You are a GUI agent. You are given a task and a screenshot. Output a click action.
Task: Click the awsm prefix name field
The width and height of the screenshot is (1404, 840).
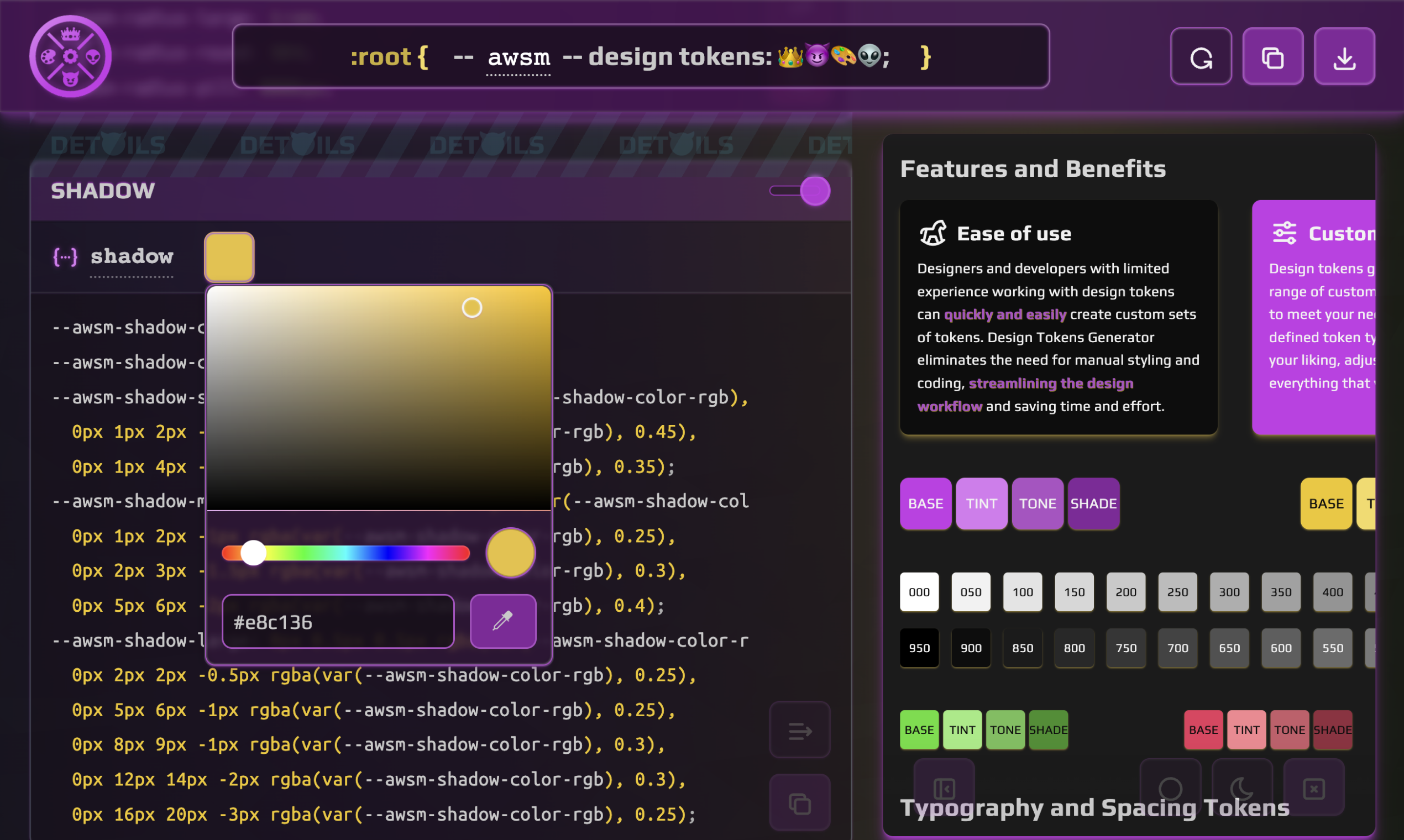518,57
